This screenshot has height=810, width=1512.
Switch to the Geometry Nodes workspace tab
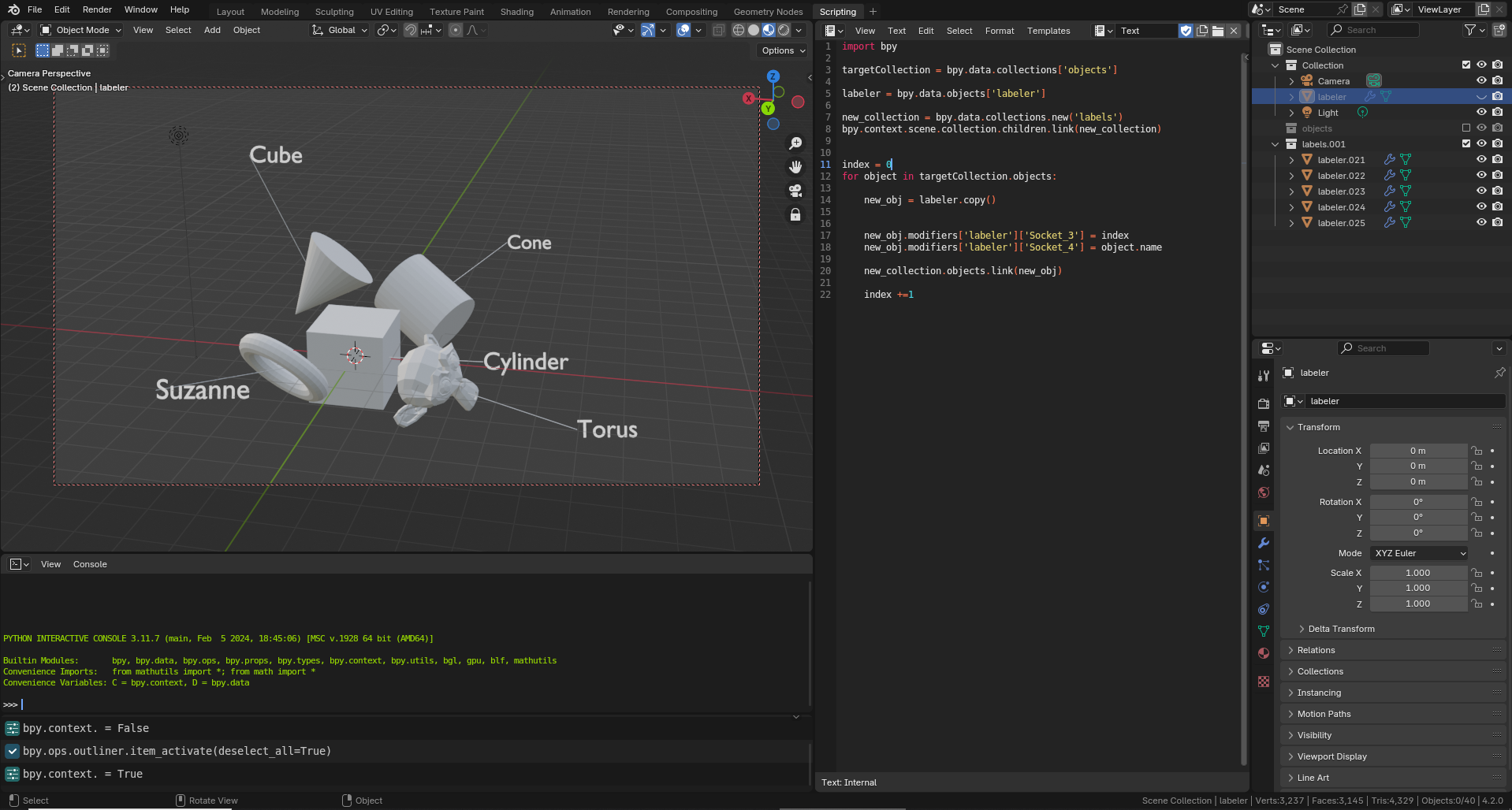768,12
